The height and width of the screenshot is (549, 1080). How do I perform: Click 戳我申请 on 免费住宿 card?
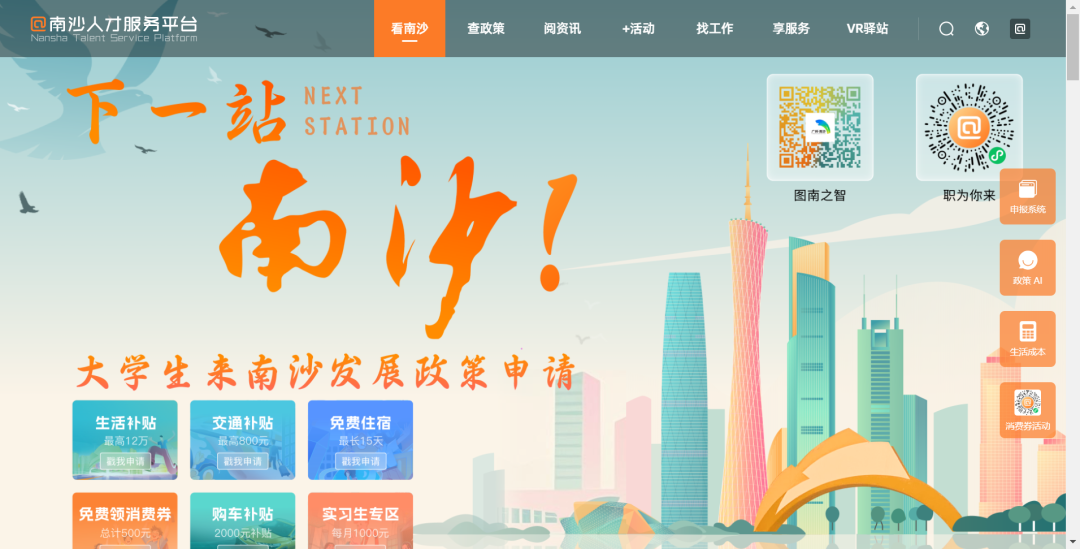[x=360, y=462]
